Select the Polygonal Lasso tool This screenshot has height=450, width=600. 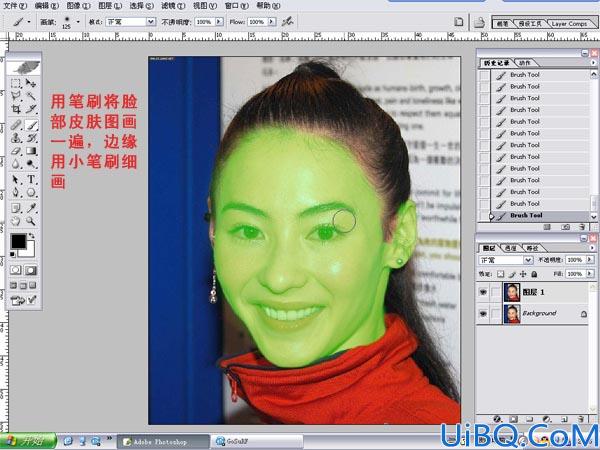coord(16,96)
